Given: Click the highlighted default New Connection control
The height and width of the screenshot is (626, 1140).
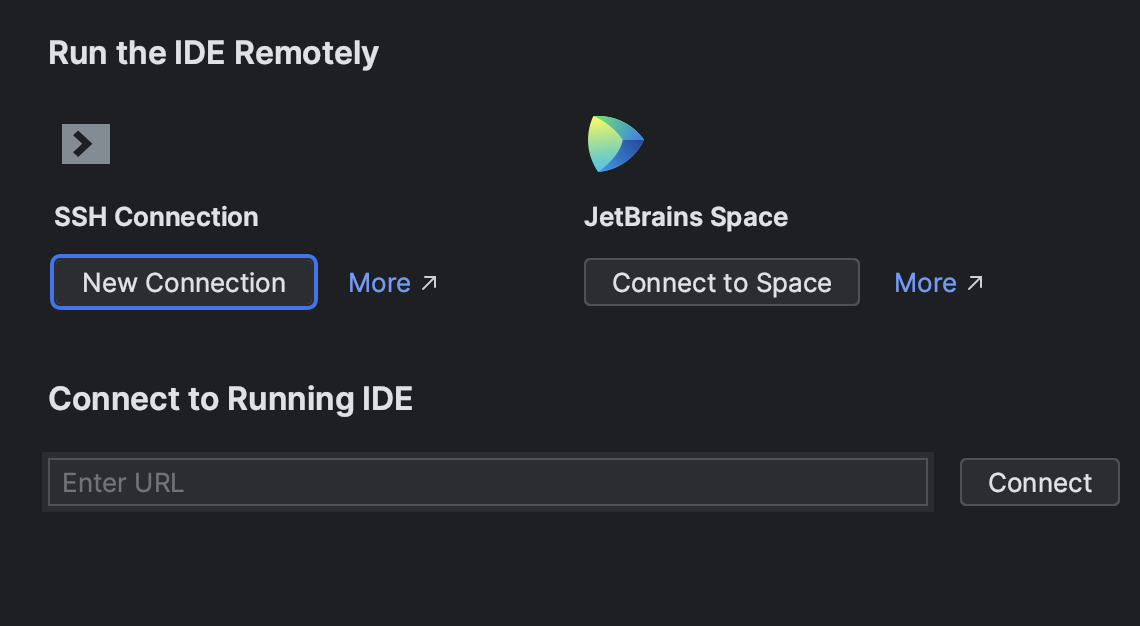Looking at the screenshot, I should 183,282.
